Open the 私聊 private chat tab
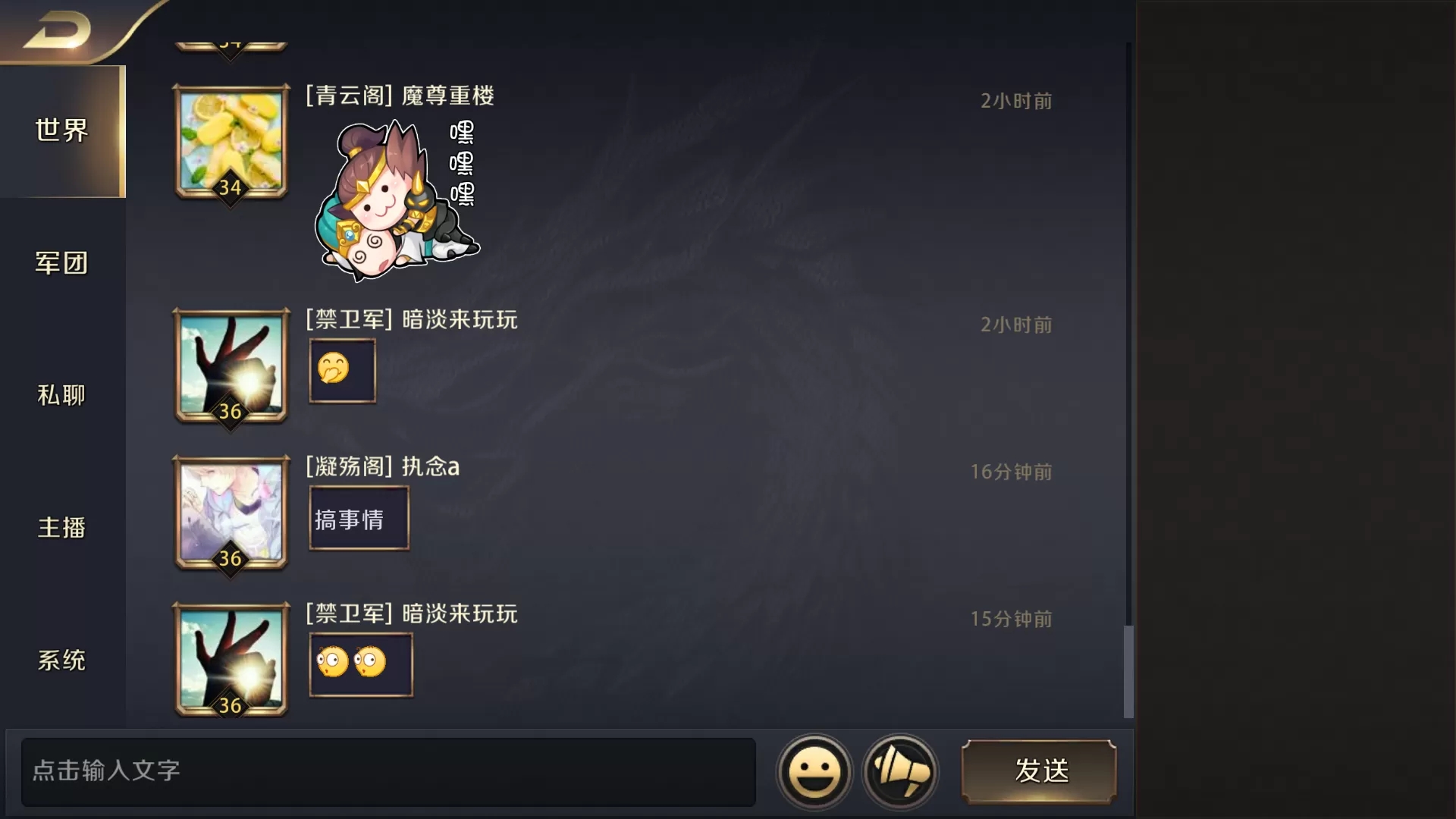The width and height of the screenshot is (1456, 819). 62,395
